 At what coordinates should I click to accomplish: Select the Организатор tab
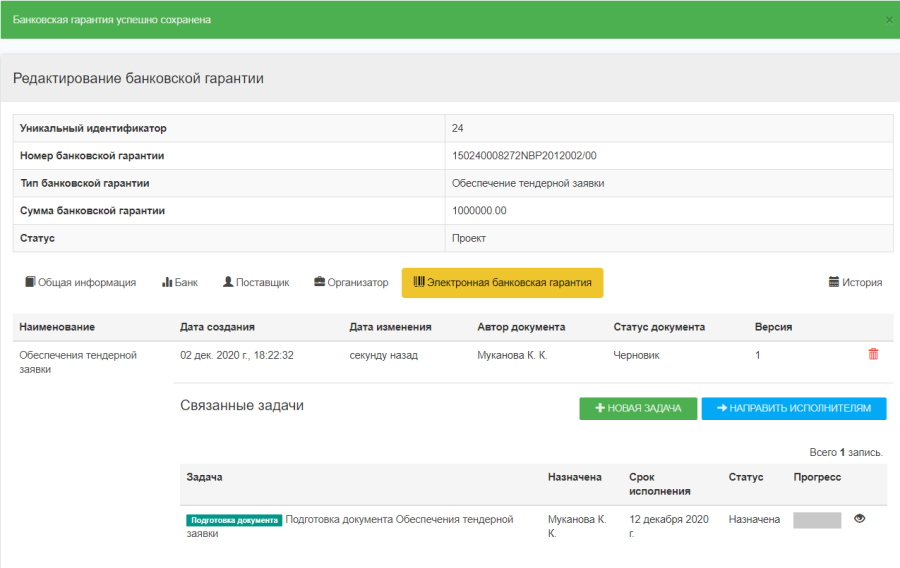(x=351, y=283)
